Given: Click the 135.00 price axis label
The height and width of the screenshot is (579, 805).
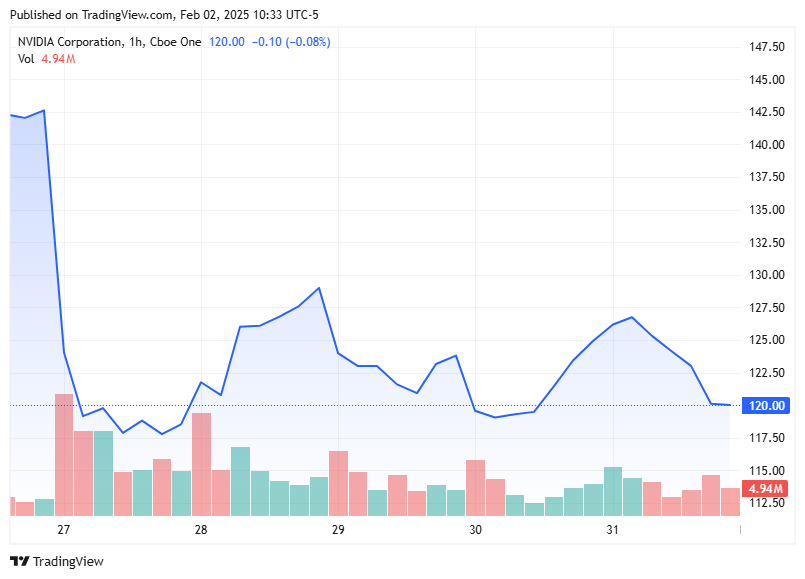Looking at the screenshot, I should pos(766,210).
